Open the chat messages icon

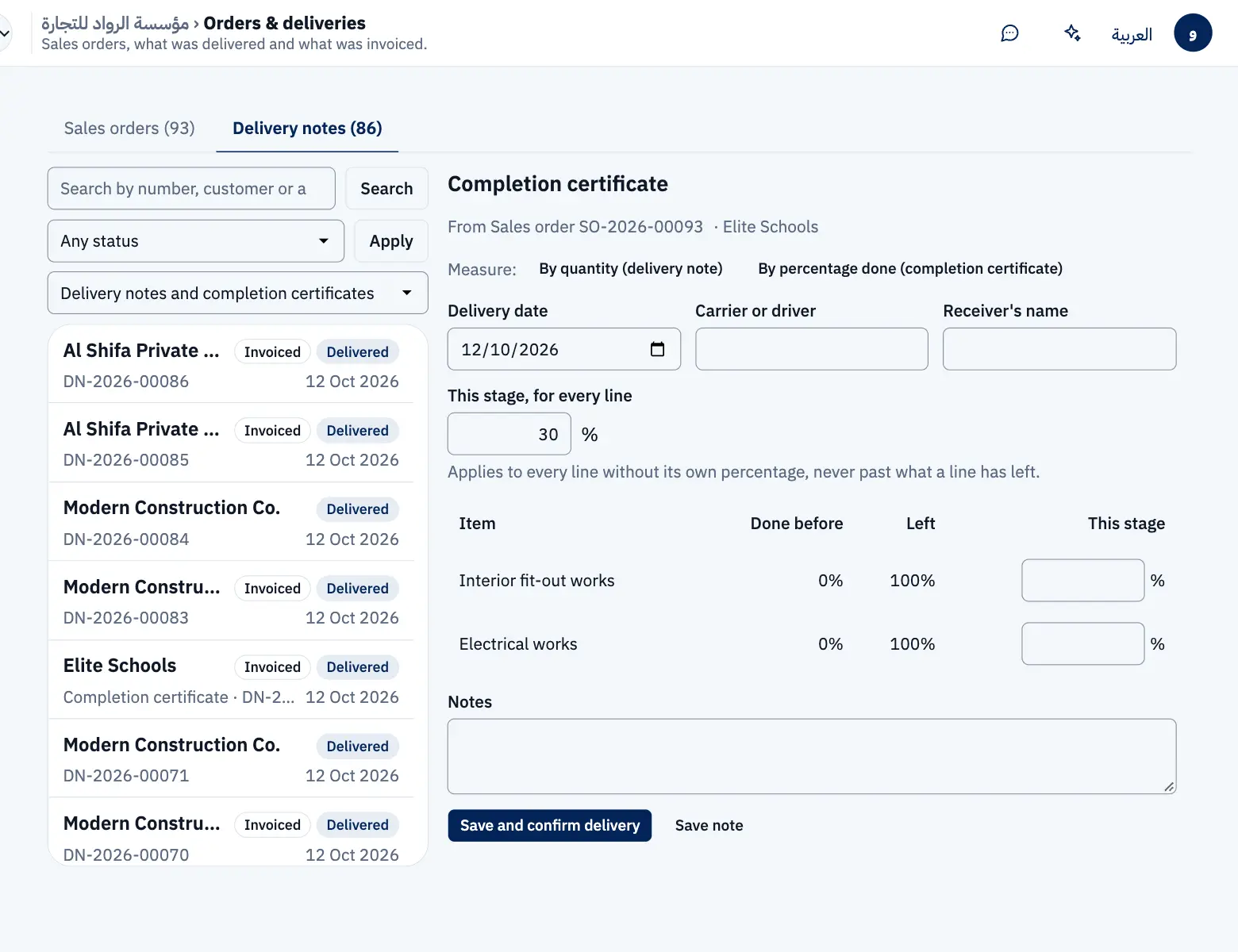(x=1009, y=33)
